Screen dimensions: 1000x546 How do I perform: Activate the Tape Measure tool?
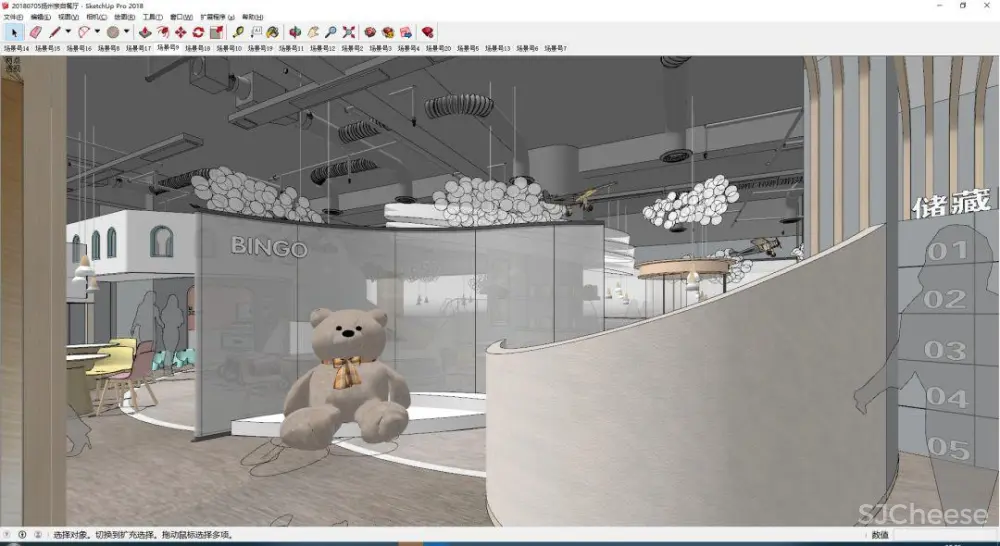(239, 32)
